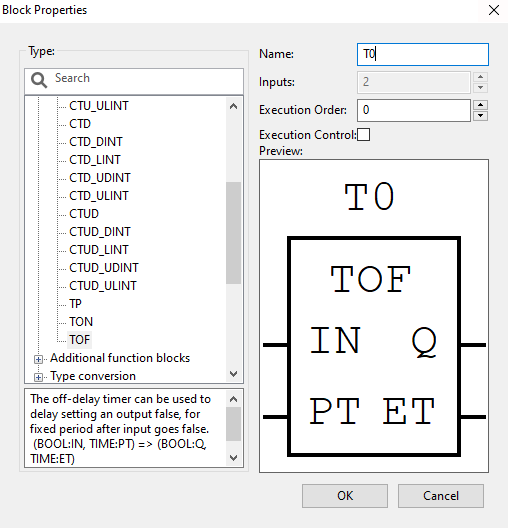Click the Inputs up arrow
The image size is (508, 528).
point(480,77)
